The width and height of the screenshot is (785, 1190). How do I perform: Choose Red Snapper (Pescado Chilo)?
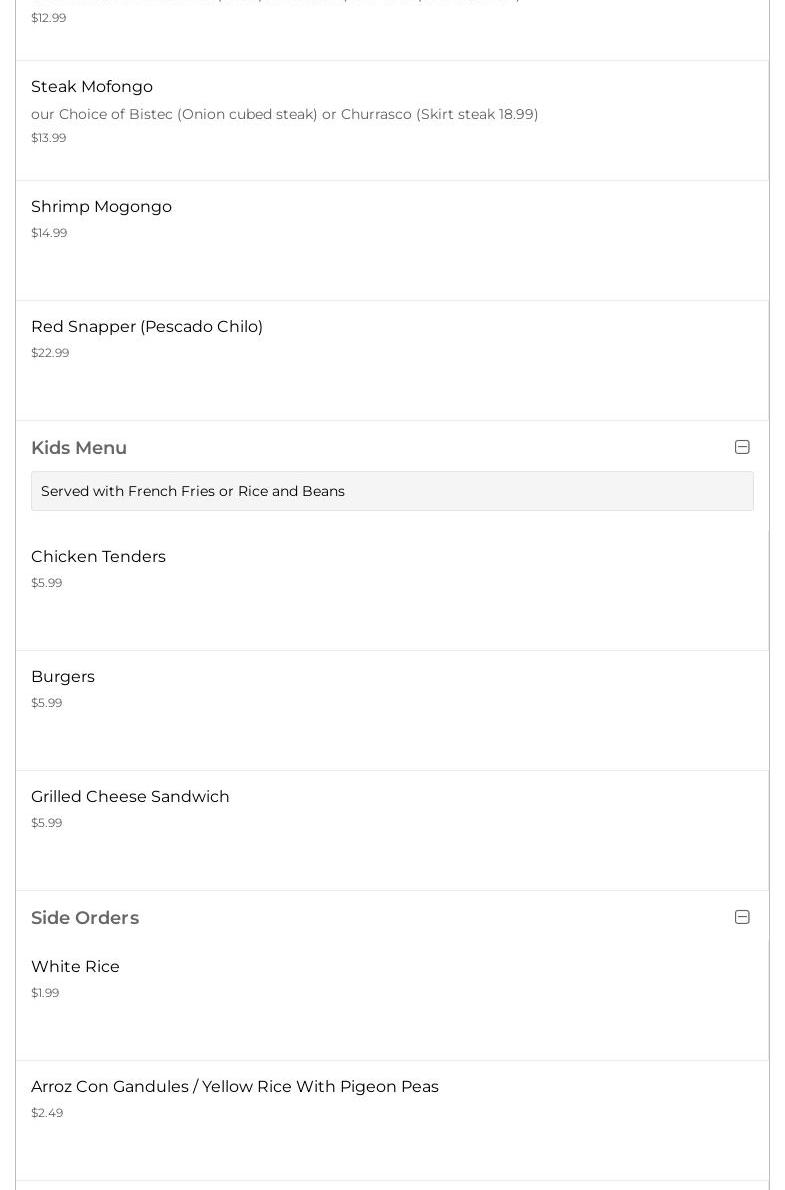tap(147, 327)
